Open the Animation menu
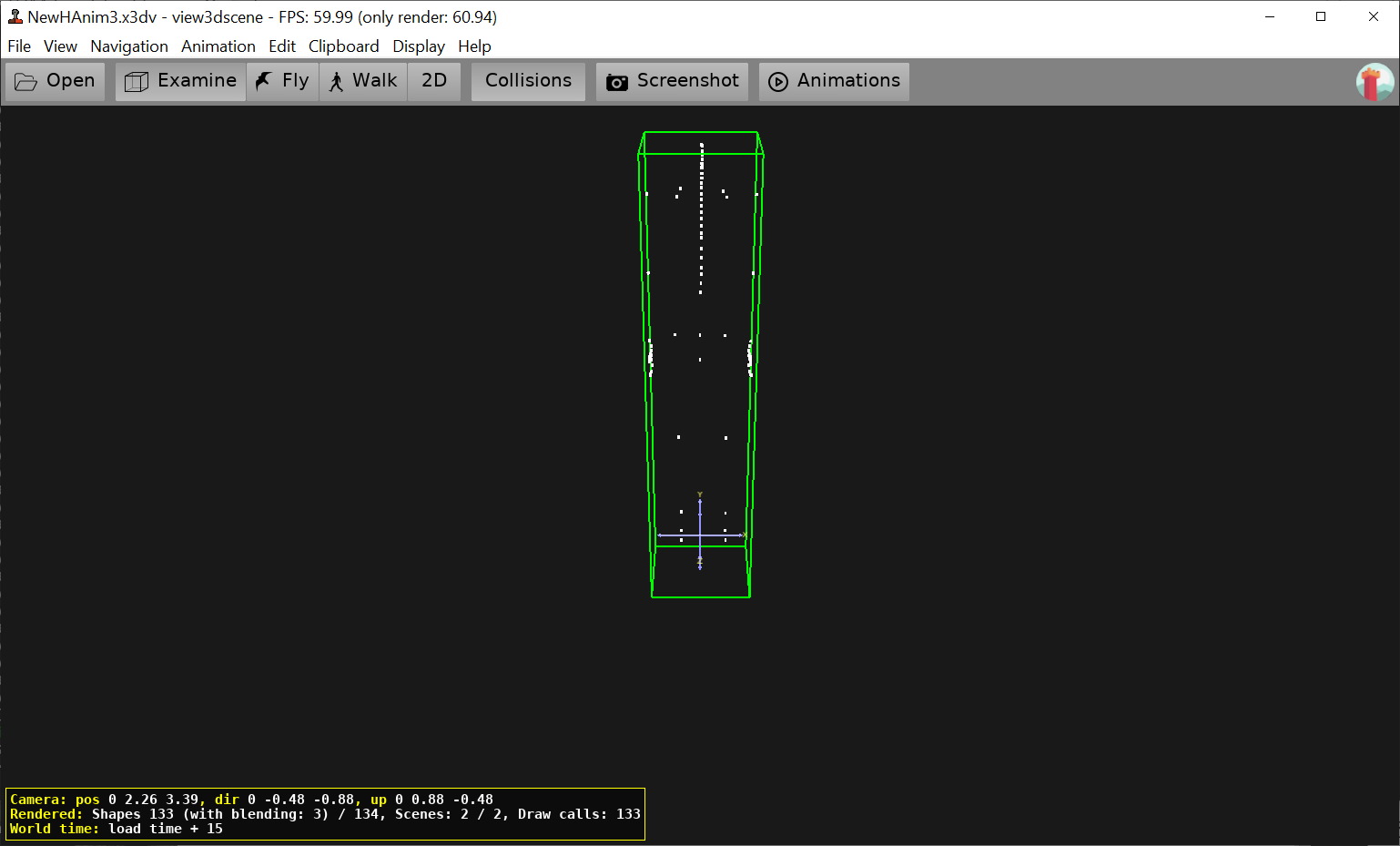The image size is (1400, 846). [218, 46]
